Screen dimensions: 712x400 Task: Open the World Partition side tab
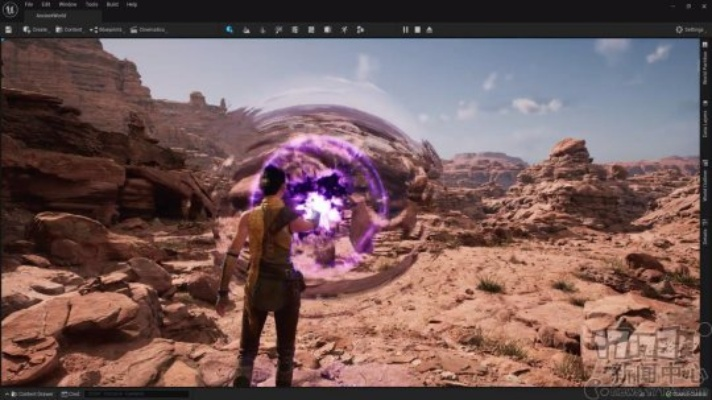coord(705,64)
